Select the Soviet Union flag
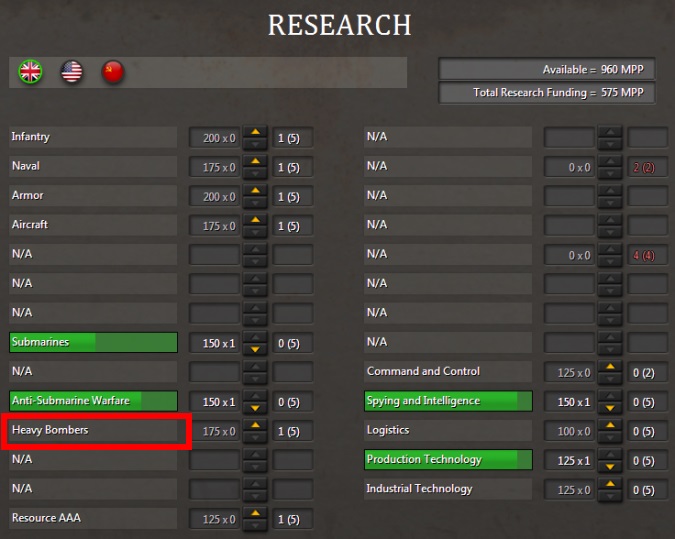The width and height of the screenshot is (675, 539). pyautogui.click(x=113, y=72)
